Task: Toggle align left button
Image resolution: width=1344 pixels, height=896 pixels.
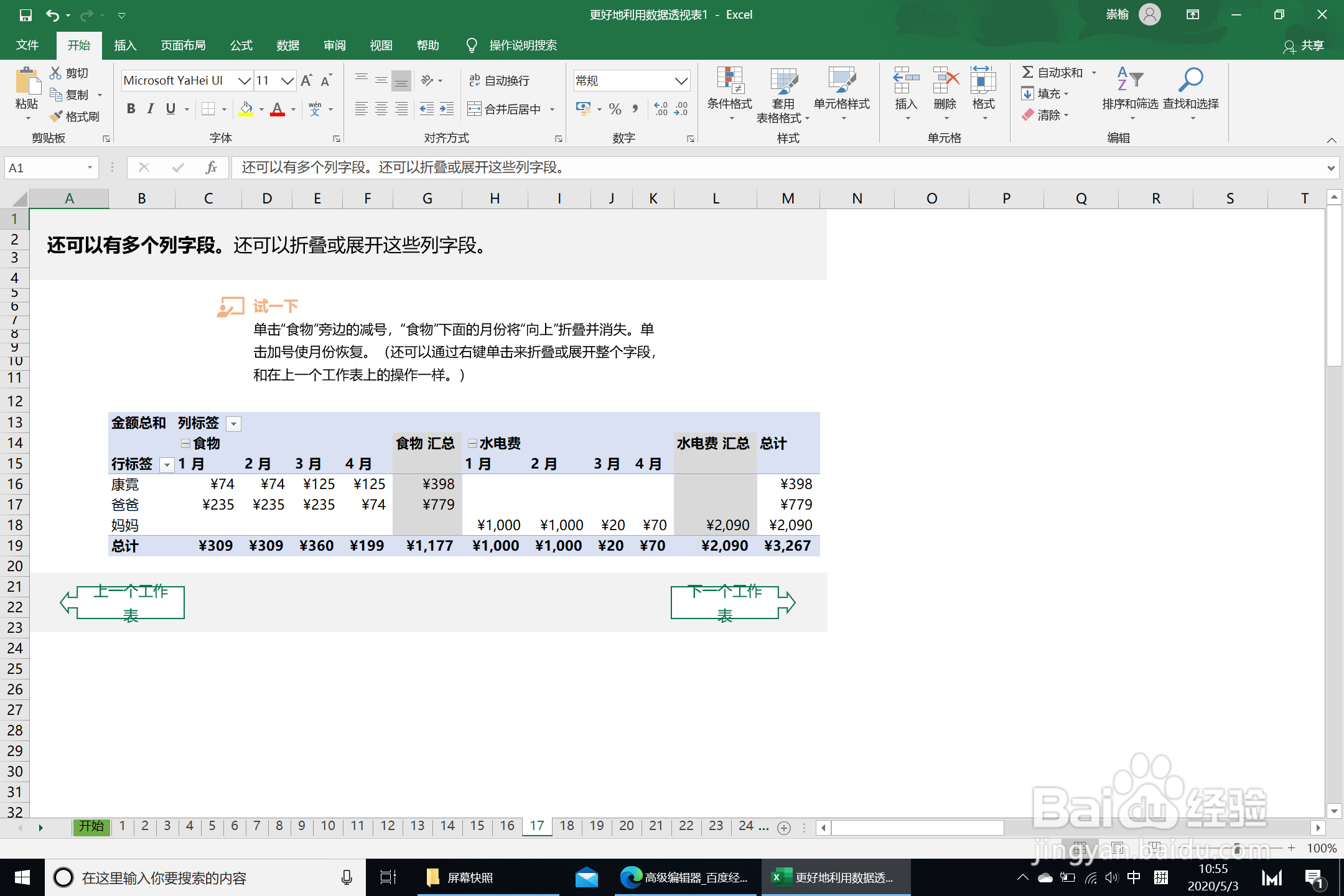Action: point(361,109)
